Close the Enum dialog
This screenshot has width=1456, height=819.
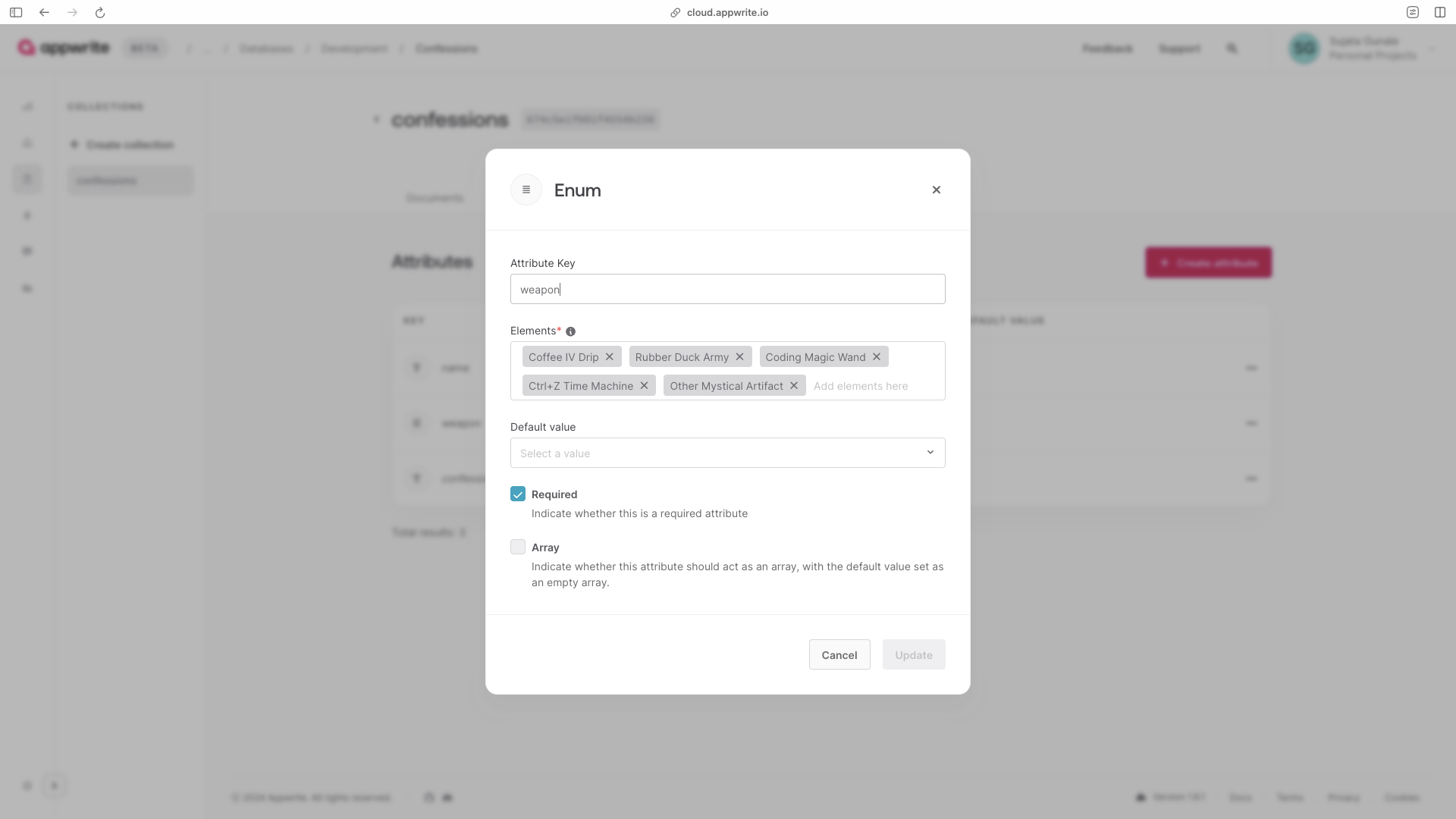click(937, 190)
